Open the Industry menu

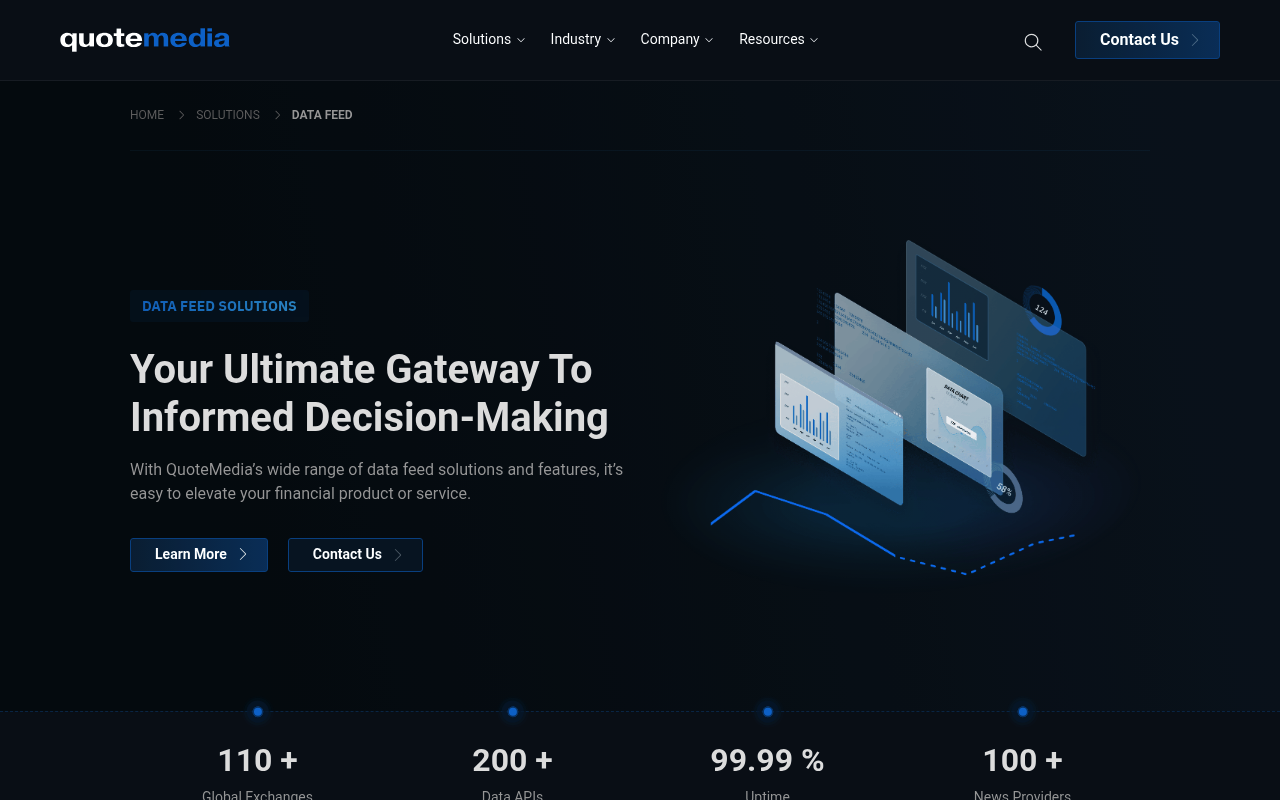pos(582,39)
